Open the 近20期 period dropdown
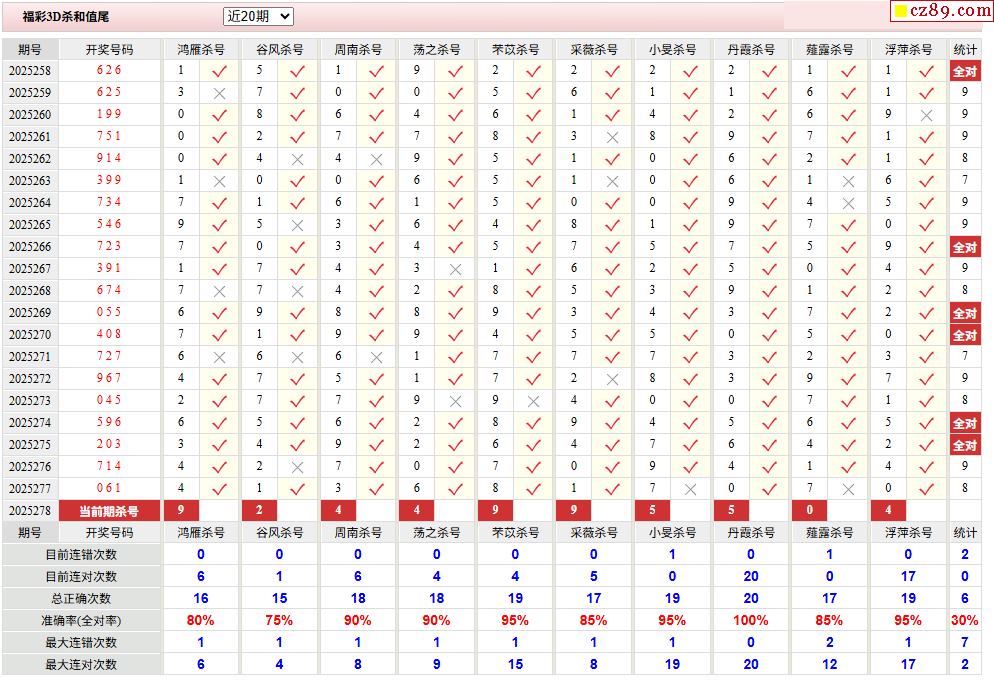This screenshot has width=994, height=681. (258, 16)
